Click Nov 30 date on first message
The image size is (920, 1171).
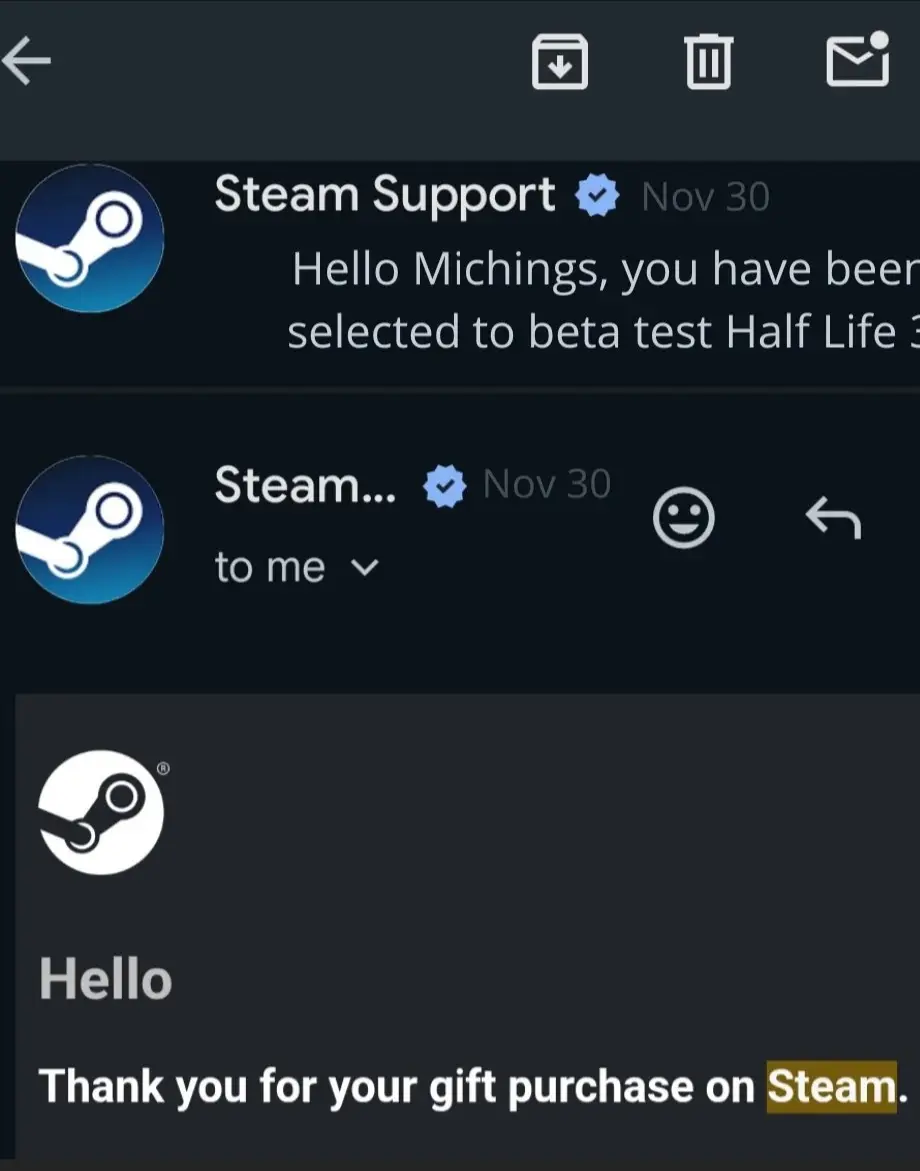coord(705,197)
